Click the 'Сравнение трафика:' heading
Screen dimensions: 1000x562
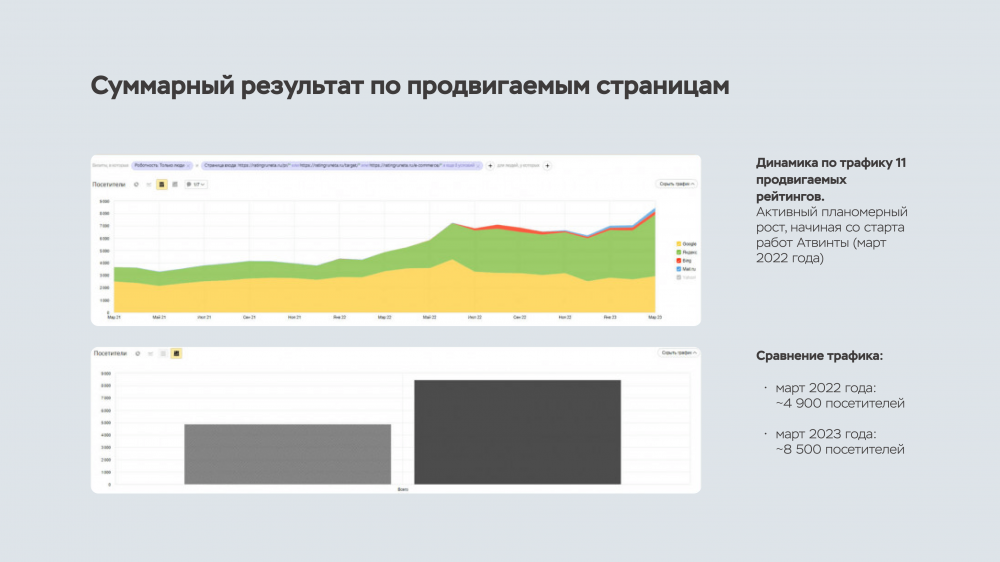tap(820, 356)
